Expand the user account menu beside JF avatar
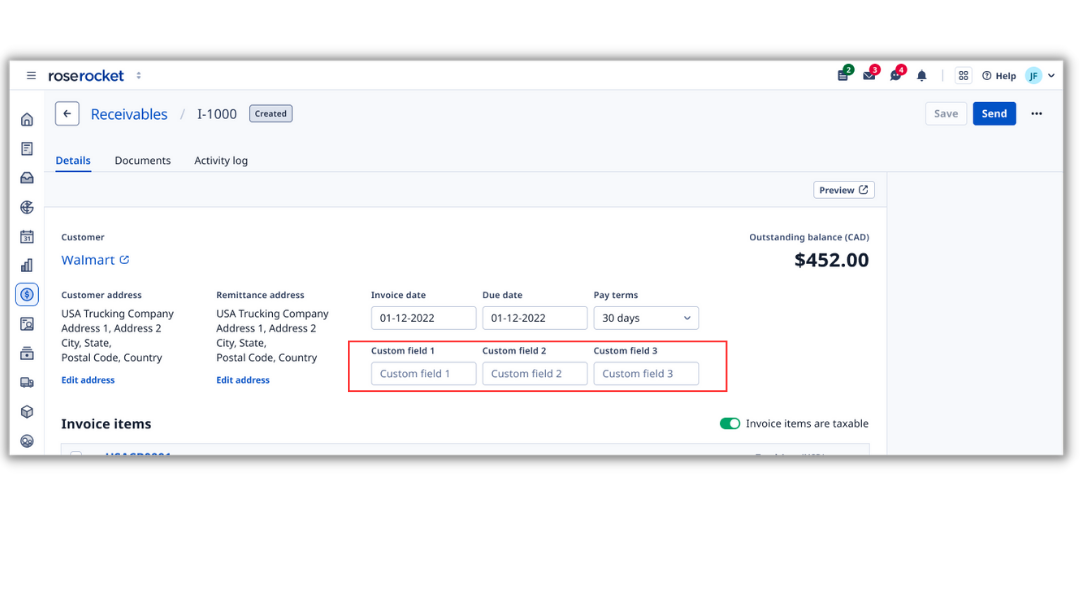 click(1051, 75)
